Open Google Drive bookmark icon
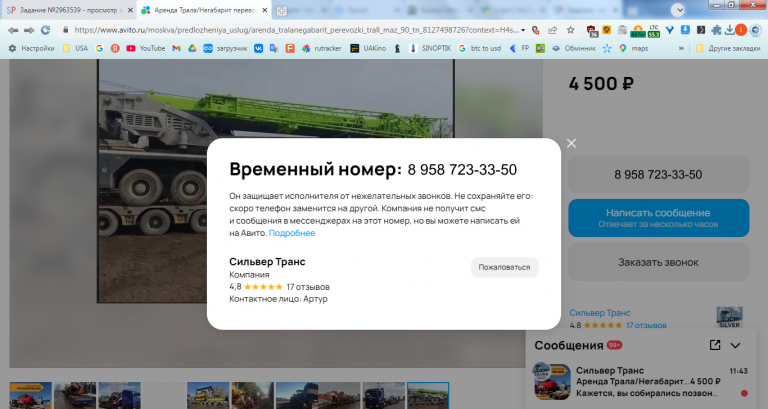This screenshot has width=768, height=409. coord(192,48)
